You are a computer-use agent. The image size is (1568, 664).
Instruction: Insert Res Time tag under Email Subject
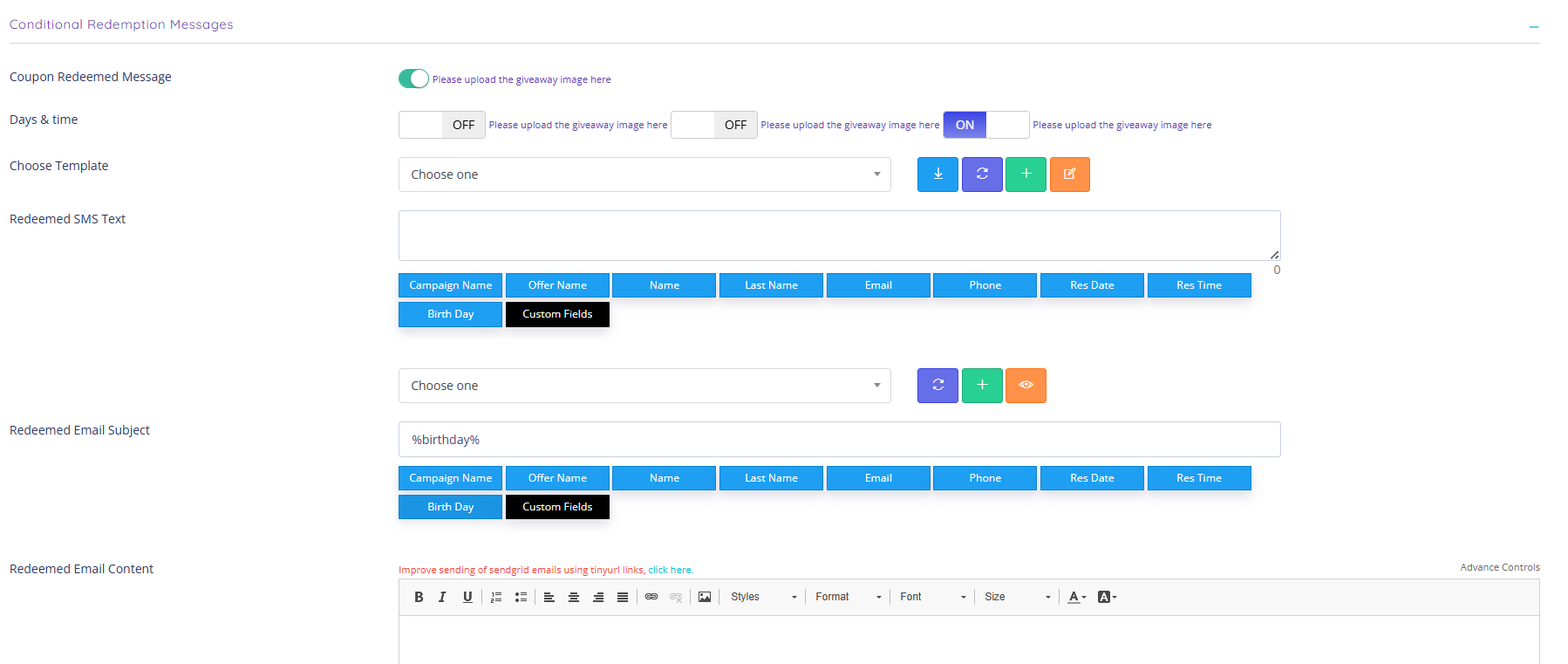(1199, 478)
